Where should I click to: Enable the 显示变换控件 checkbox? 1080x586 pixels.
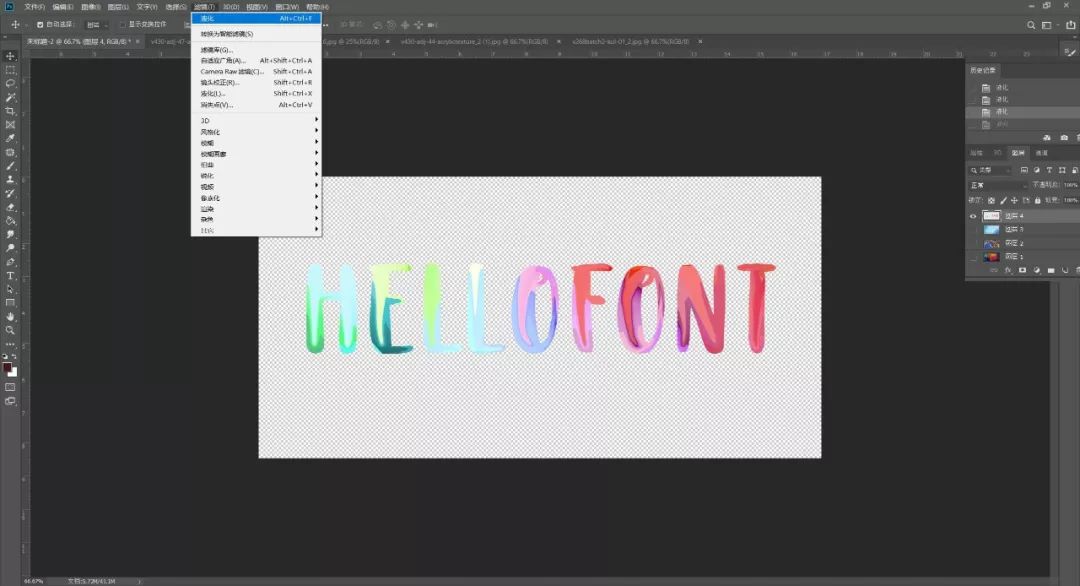122,24
